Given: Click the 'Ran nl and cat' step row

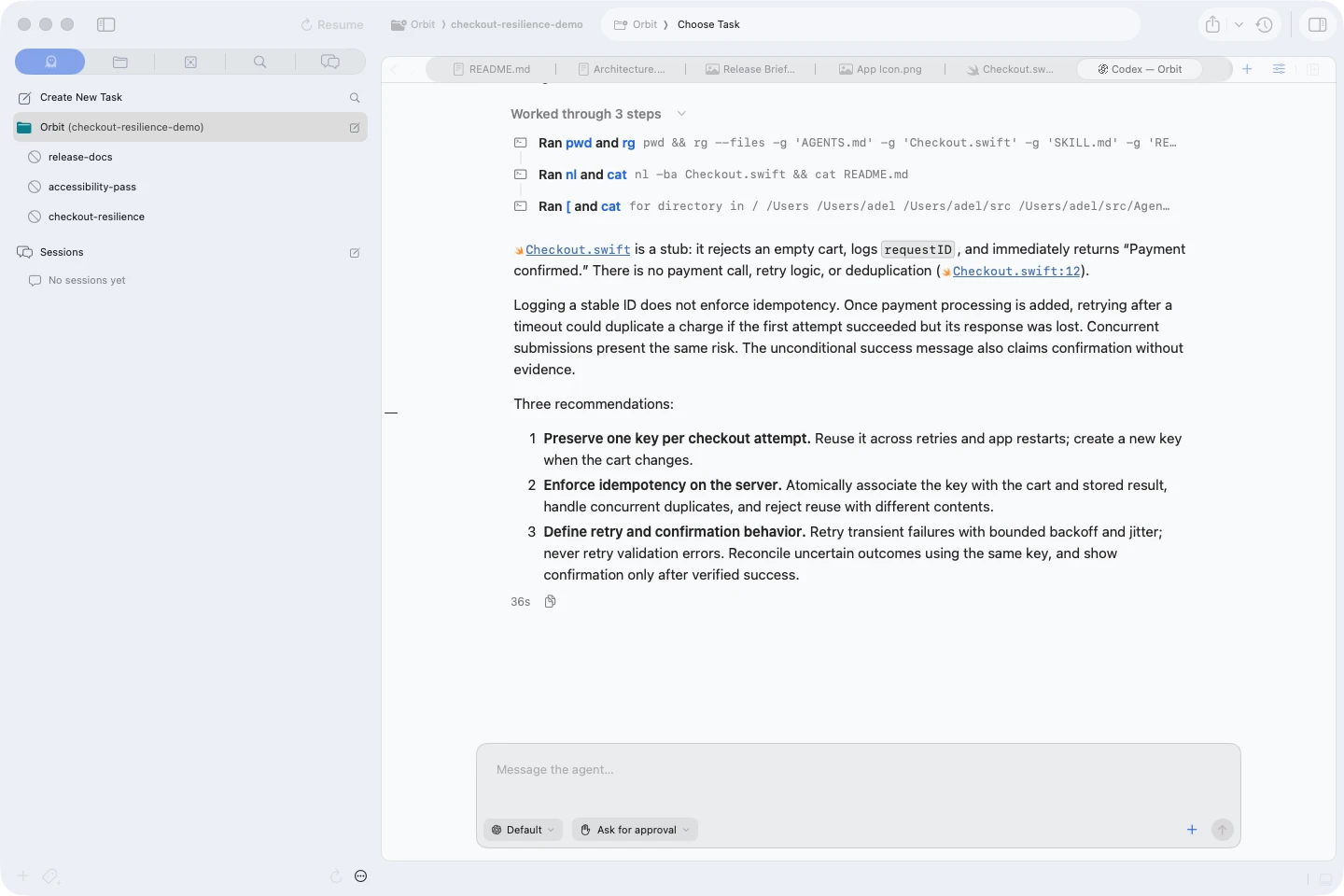Looking at the screenshot, I should [x=710, y=175].
